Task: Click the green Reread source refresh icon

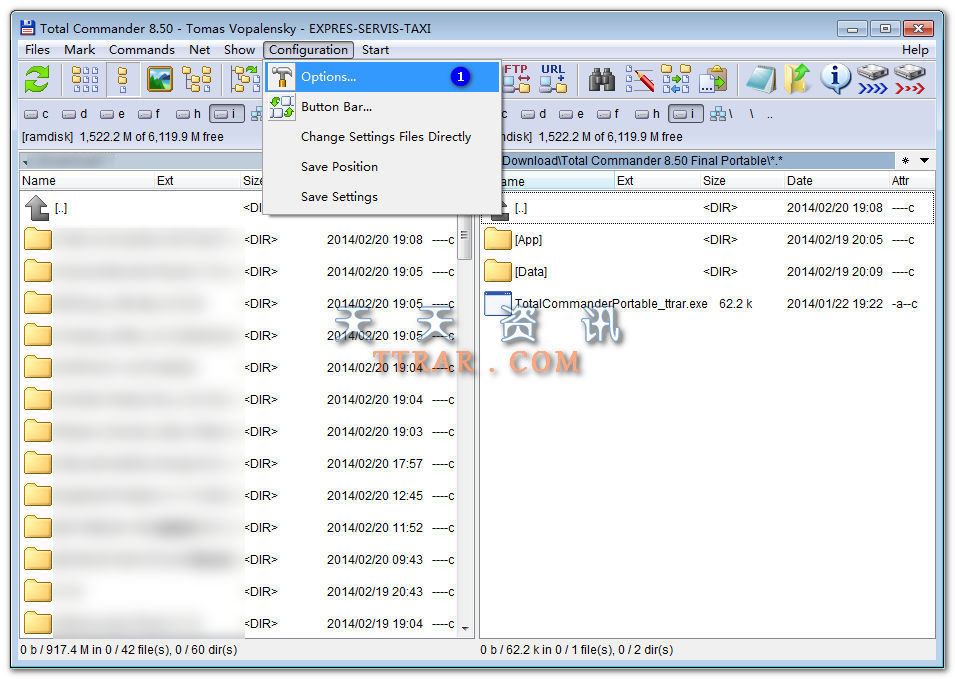Action: [37, 79]
